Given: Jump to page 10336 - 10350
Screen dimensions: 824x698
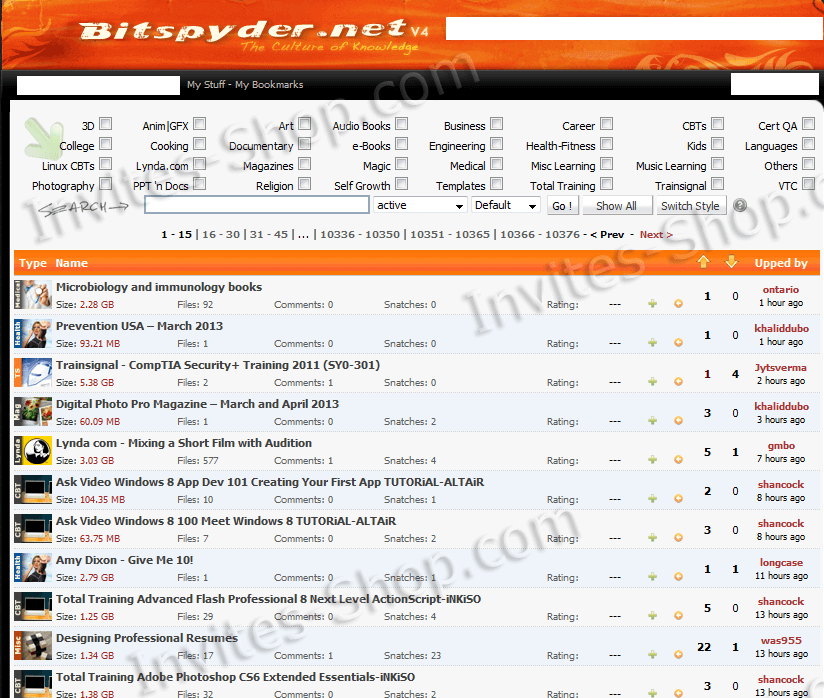Looking at the screenshot, I should (x=360, y=234).
